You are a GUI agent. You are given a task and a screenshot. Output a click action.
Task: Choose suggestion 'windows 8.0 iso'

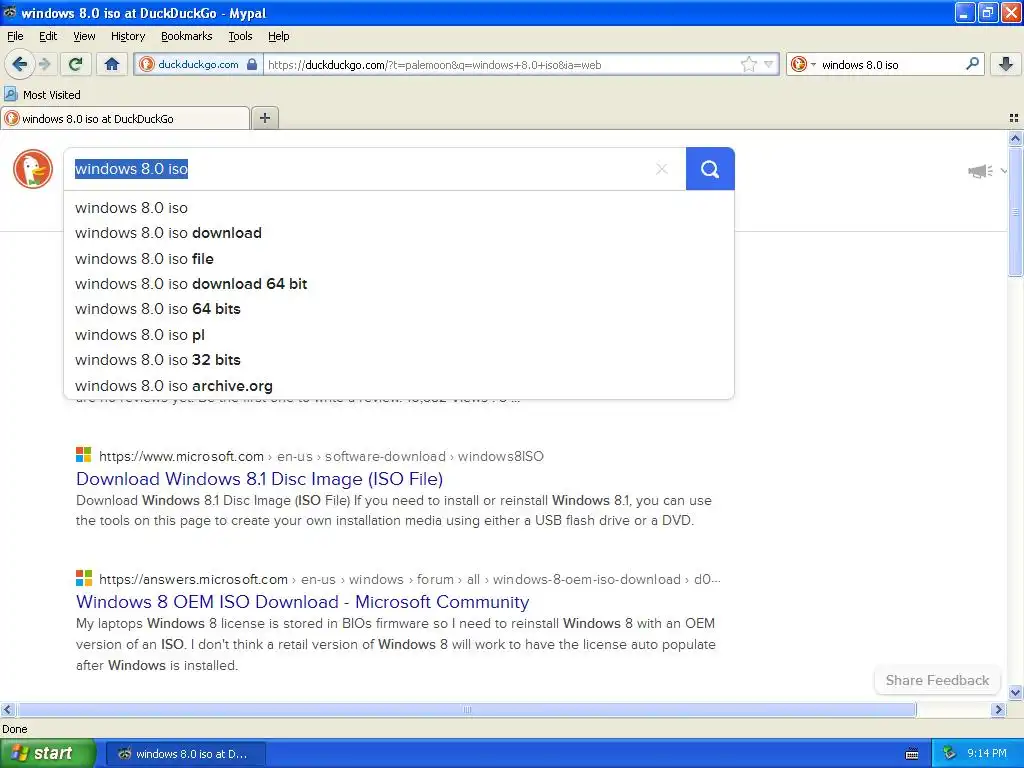pos(399,208)
